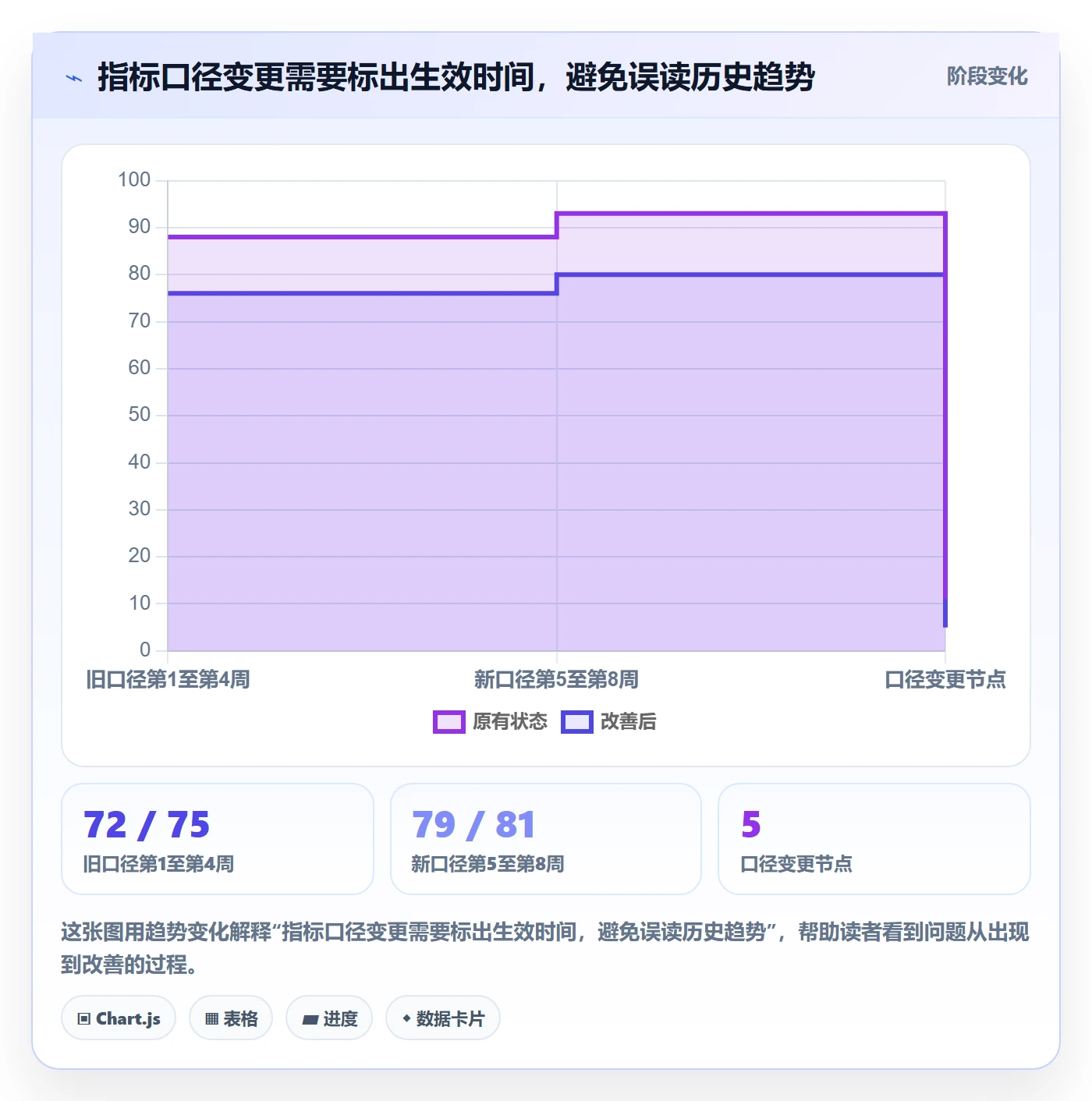
Task: Click the lightning bolt icon beside the title
Action: pyautogui.click(x=74, y=78)
